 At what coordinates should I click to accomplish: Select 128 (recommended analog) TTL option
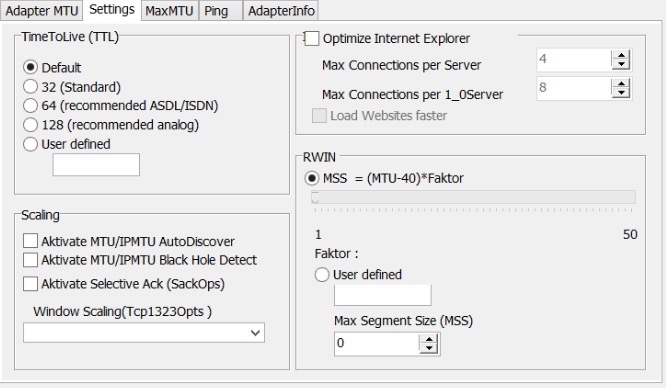[x=31, y=125]
